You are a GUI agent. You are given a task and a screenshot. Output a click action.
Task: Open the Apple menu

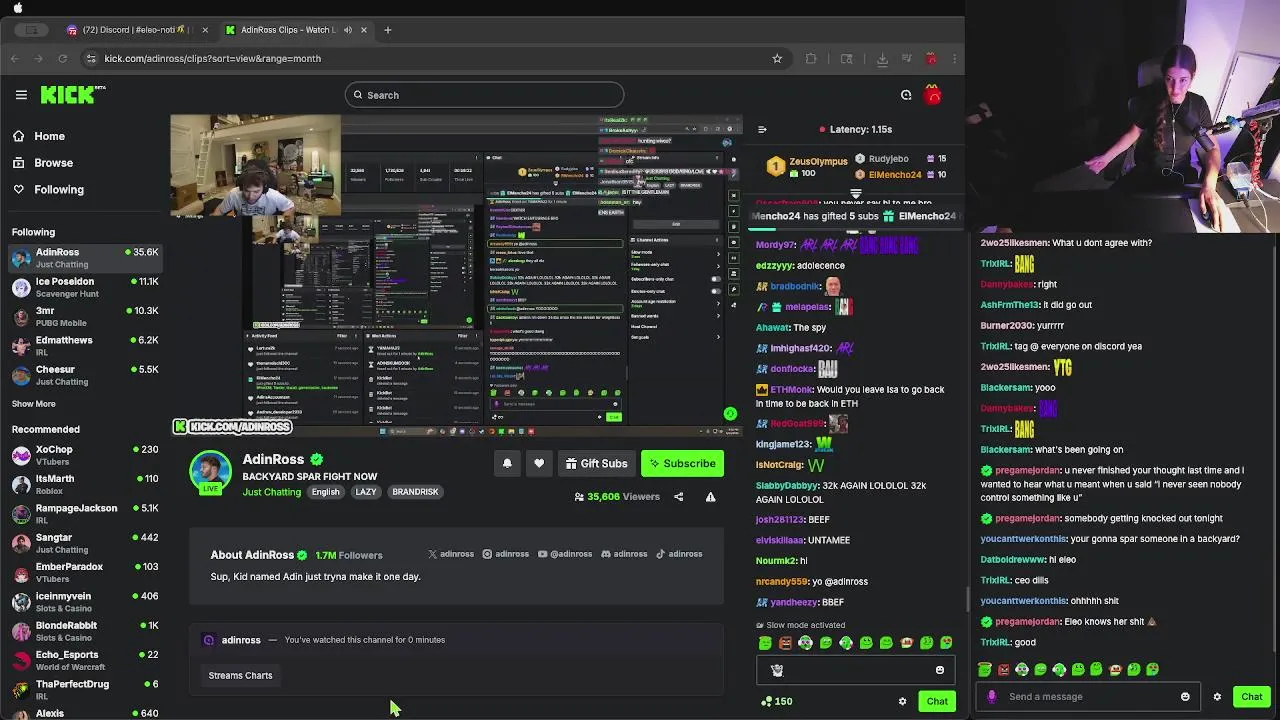(18, 7)
